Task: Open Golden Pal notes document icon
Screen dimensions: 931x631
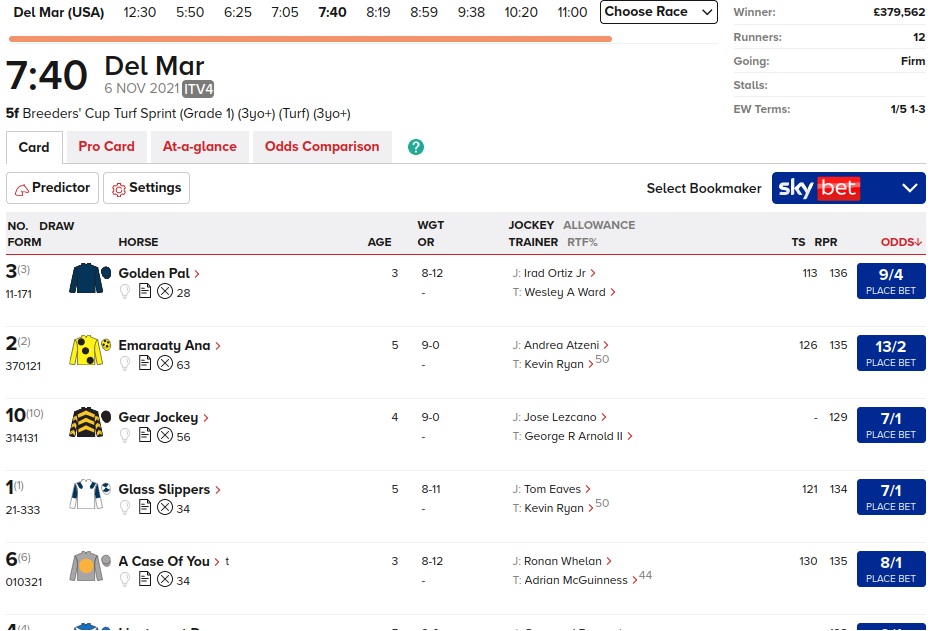Action: click(x=145, y=291)
